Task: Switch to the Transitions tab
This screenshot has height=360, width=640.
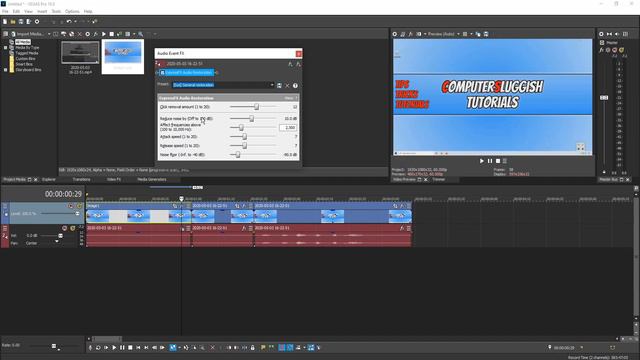Action: tap(81, 179)
